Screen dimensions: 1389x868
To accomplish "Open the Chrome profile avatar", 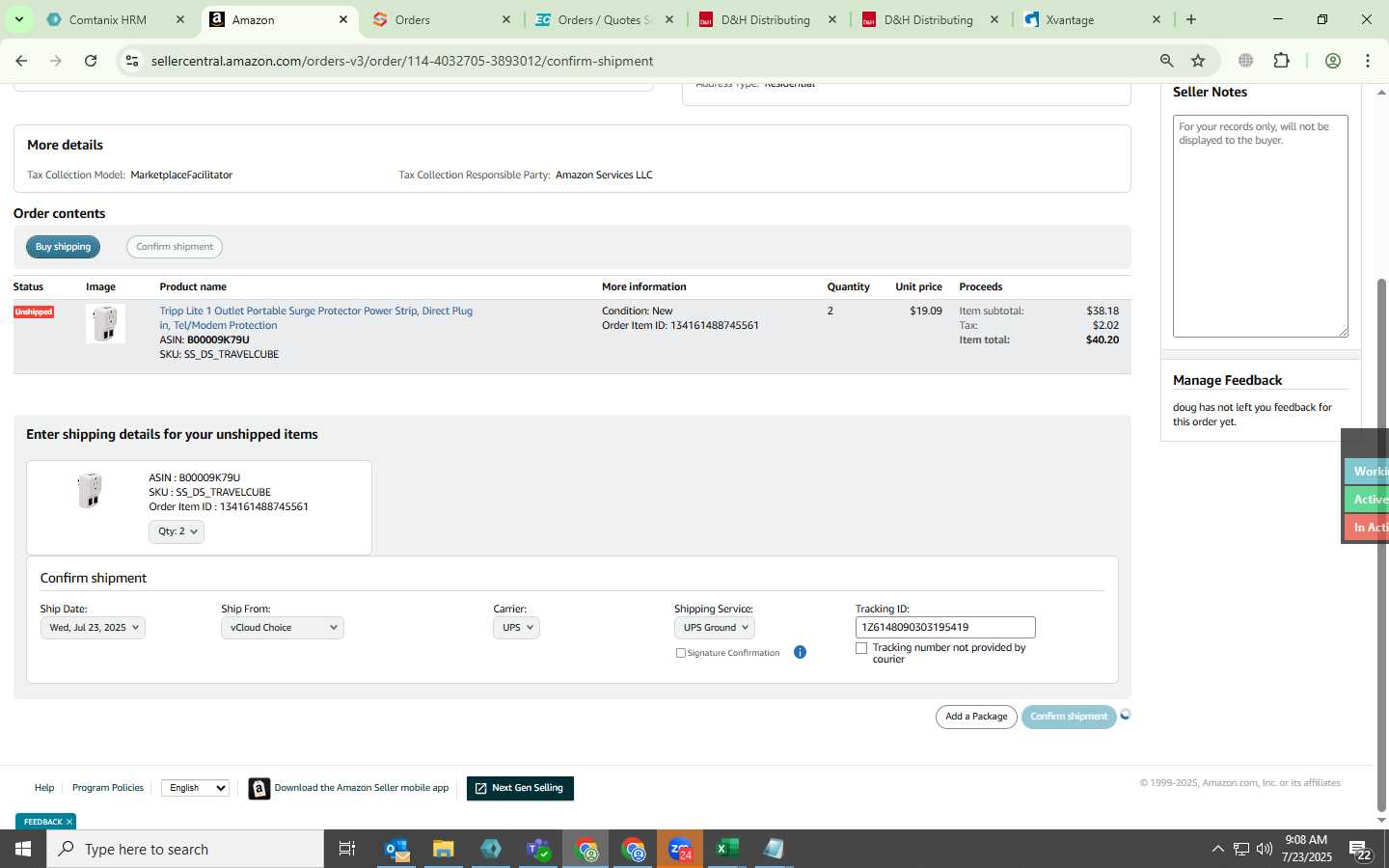I will click(x=1333, y=61).
